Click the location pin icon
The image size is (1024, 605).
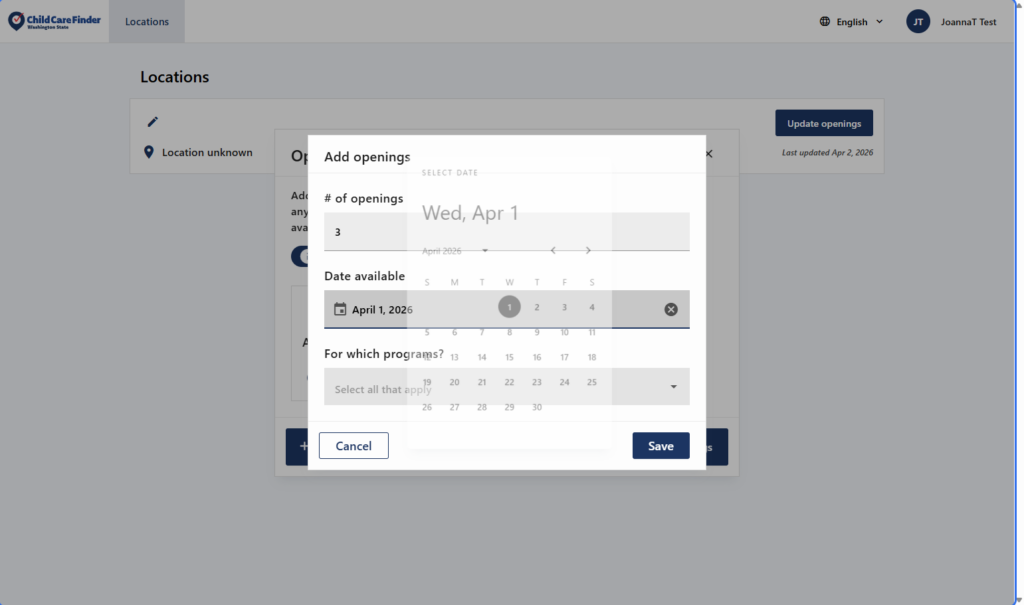tap(149, 152)
